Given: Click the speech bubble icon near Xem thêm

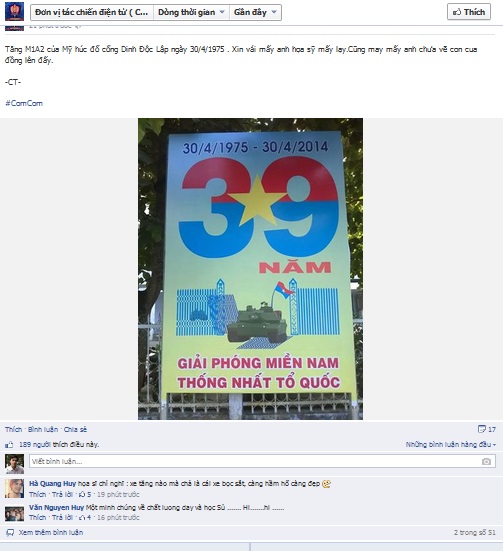Looking at the screenshot, I should 11,532.
